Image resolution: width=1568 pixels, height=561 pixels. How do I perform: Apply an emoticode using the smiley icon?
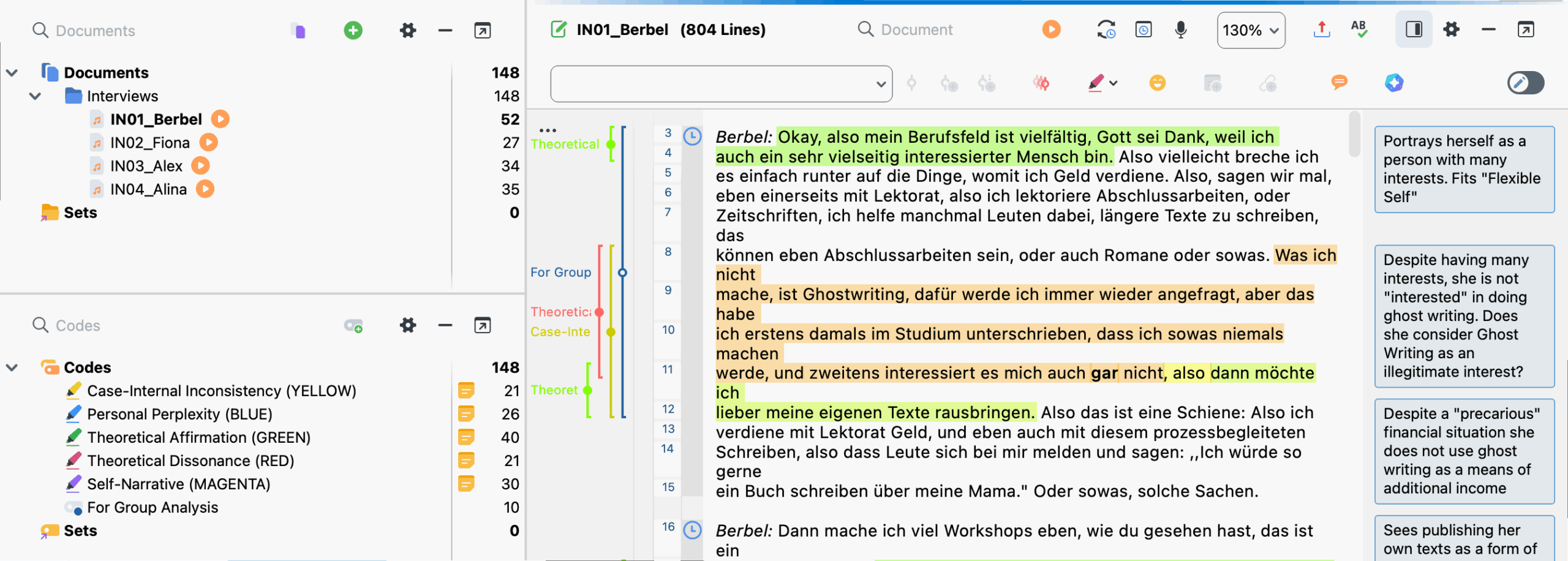1158,83
